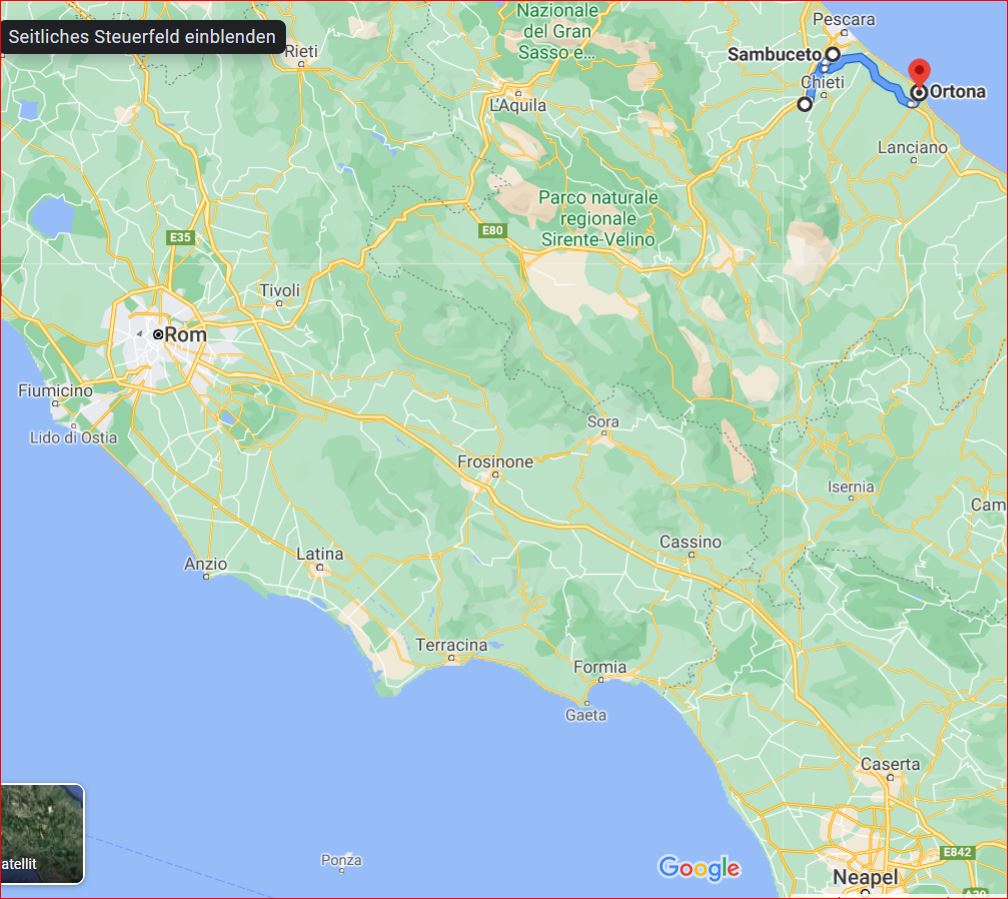Viewport: 1008px width, 899px height.
Task: Select the Fiumicino label near Rom
Action: coord(55,390)
